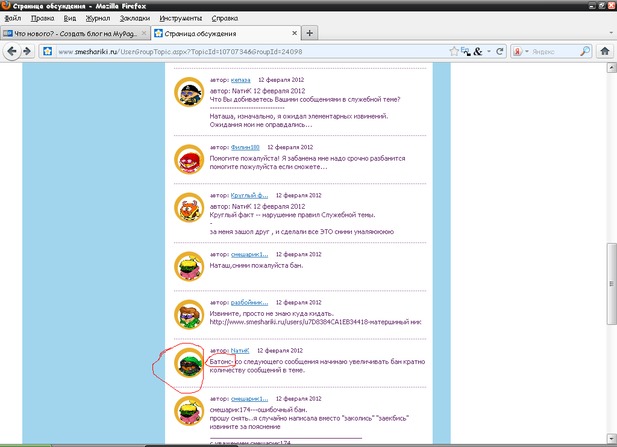617x447 pixels.
Task: Click the ampersand icon in address bar
Action: pos(478,51)
